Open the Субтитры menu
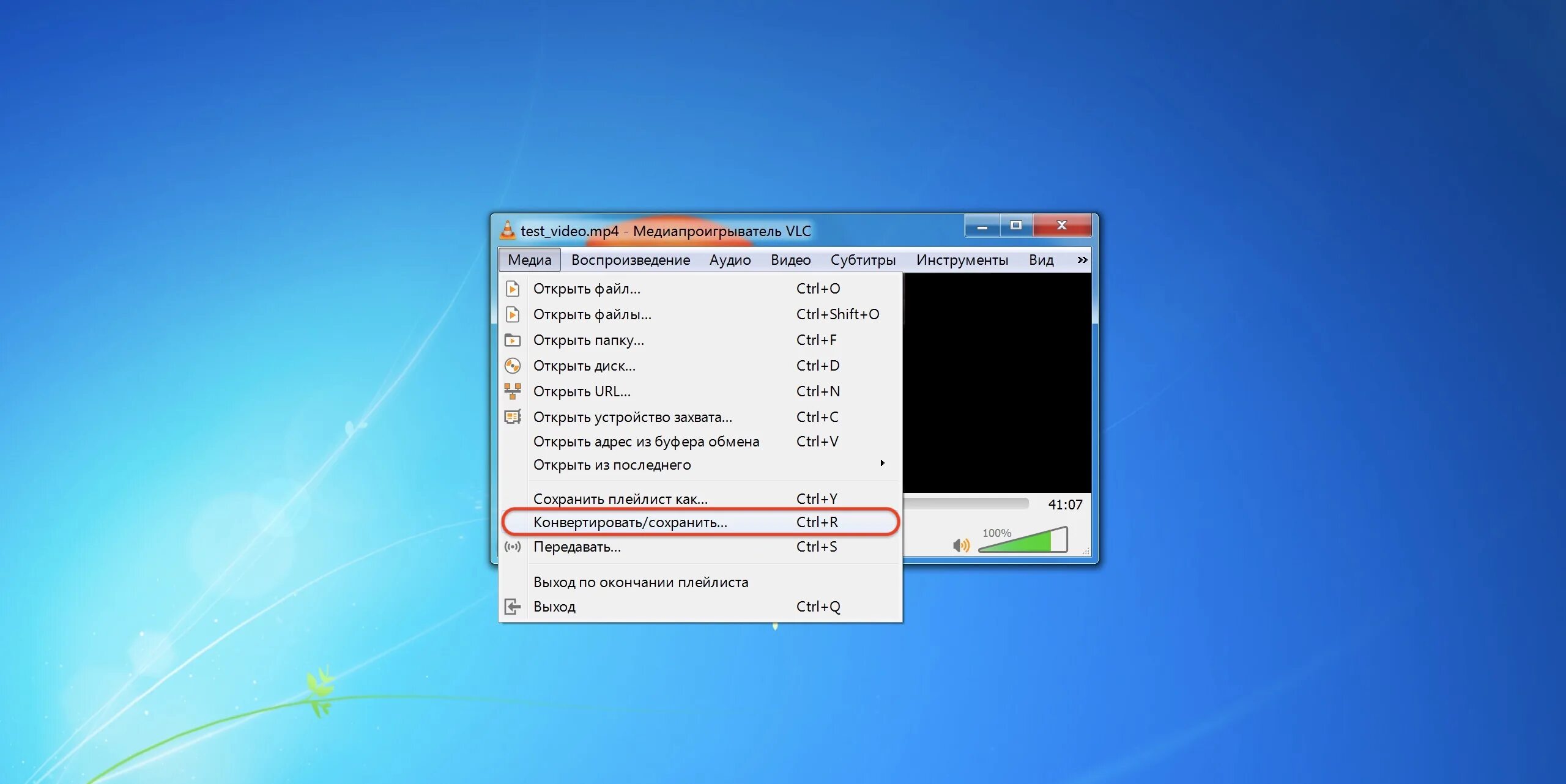The height and width of the screenshot is (784, 1566). click(863, 260)
